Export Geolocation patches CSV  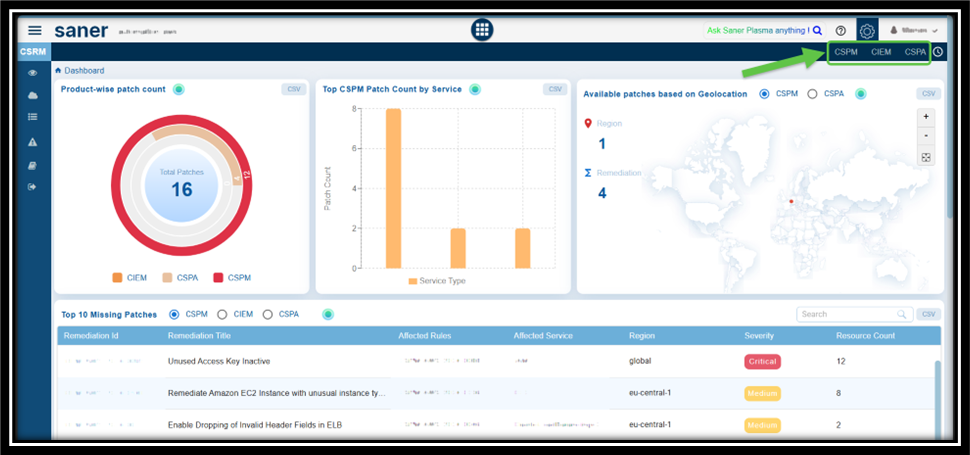(x=929, y=94)
